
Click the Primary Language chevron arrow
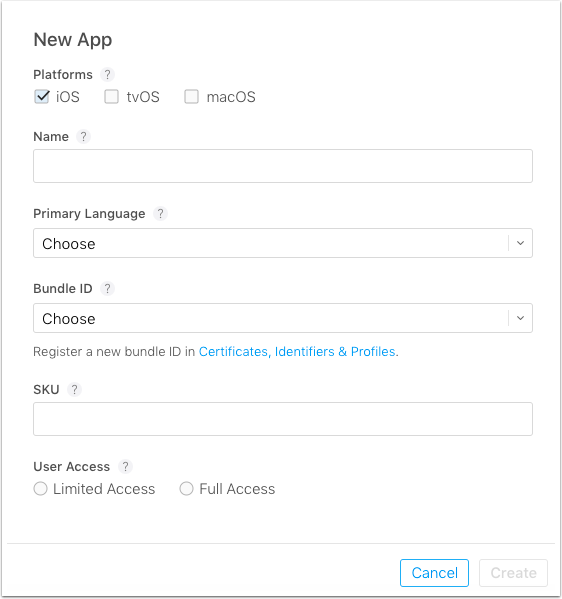pos(520,243)
